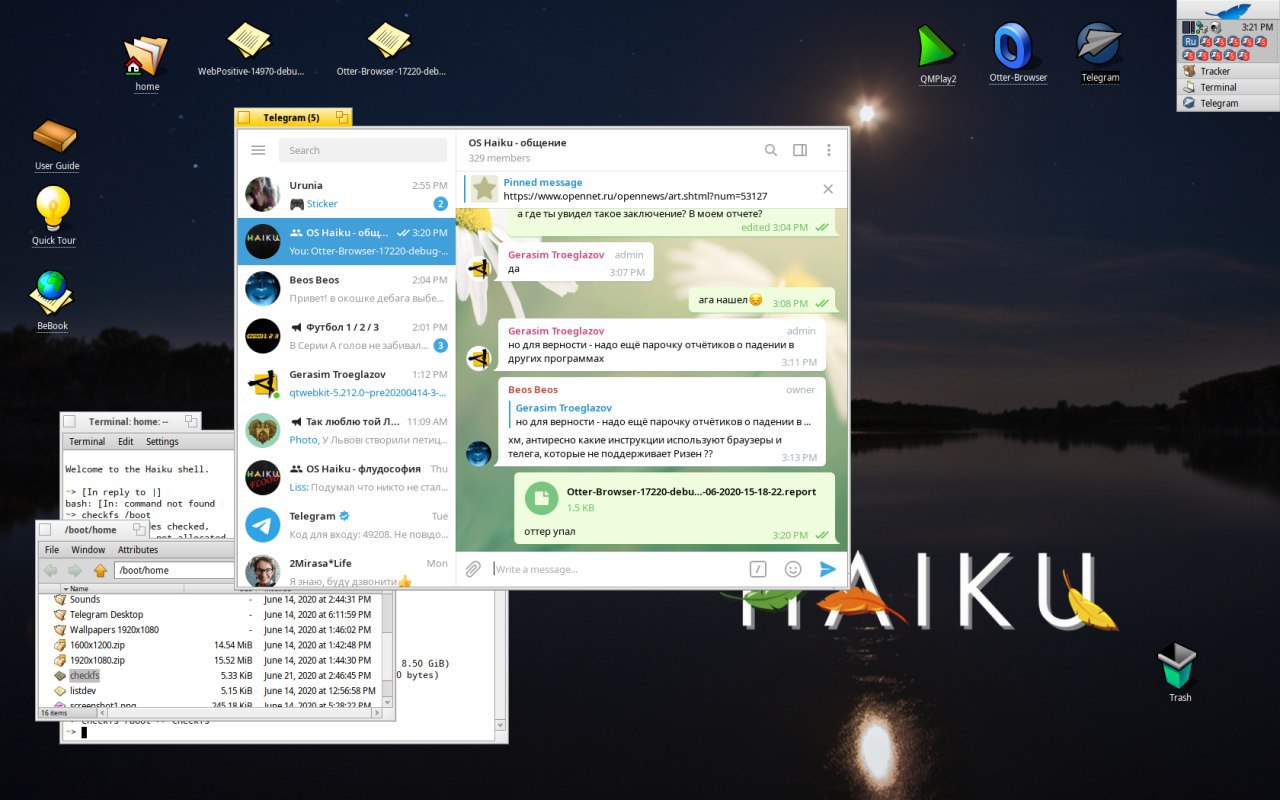This screenshot has height=800, width=1280.
Task: Click the OS Haiku - общение chat header
Action: click(517, 150)
